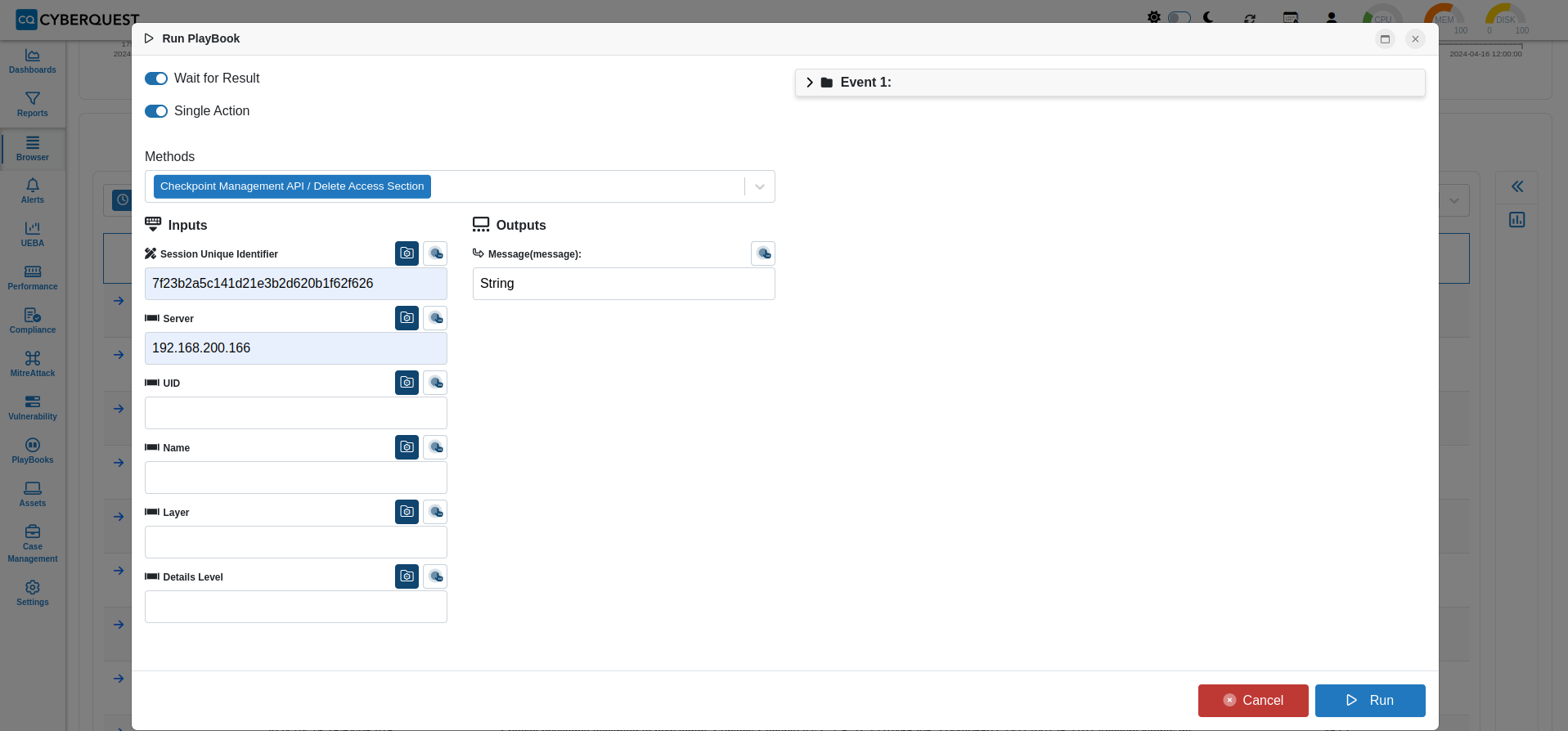Focus the empty UID input field
The image size is (1568, 731).
click(x=296, y=413)
